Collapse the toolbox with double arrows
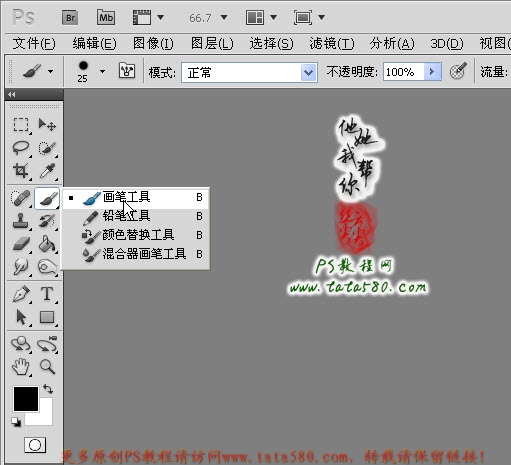The image size is (511, 465). [x=12, y=95]
